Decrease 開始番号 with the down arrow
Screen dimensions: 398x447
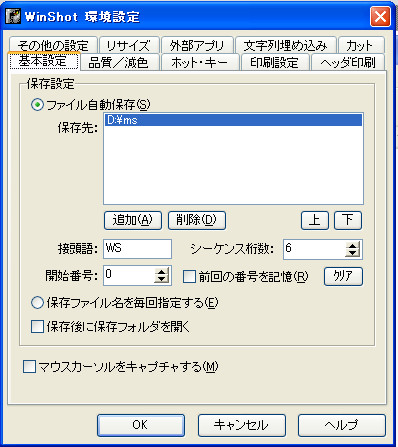[162, 279]
